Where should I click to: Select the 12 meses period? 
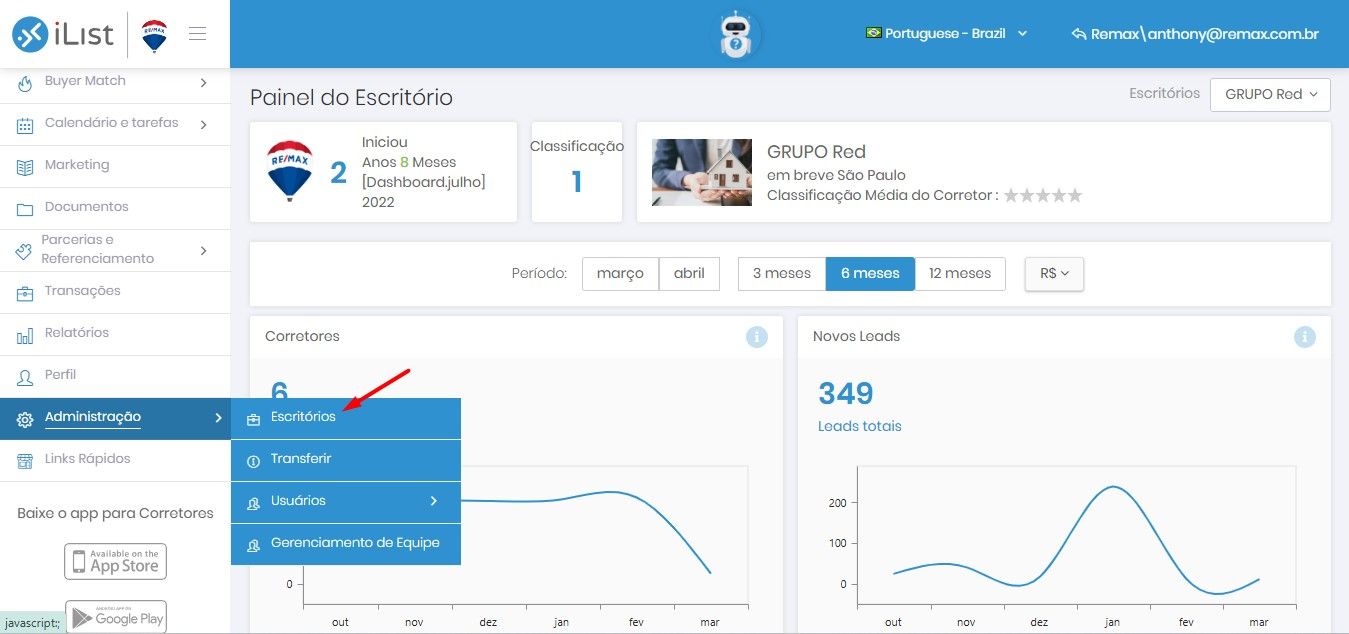[x=960, y=273]
